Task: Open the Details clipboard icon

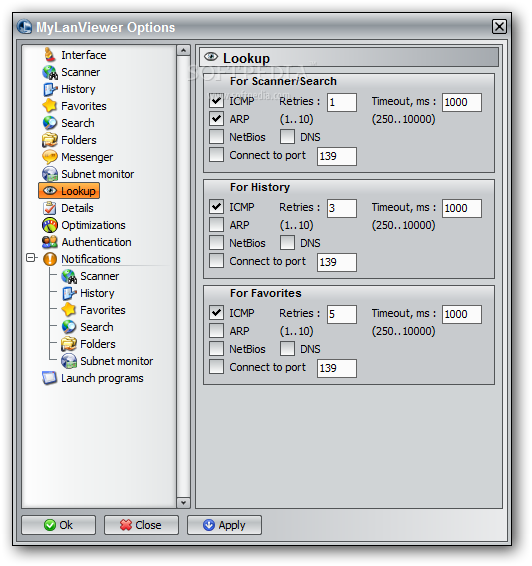Action: pyautogui.click(x=50, y=208)
